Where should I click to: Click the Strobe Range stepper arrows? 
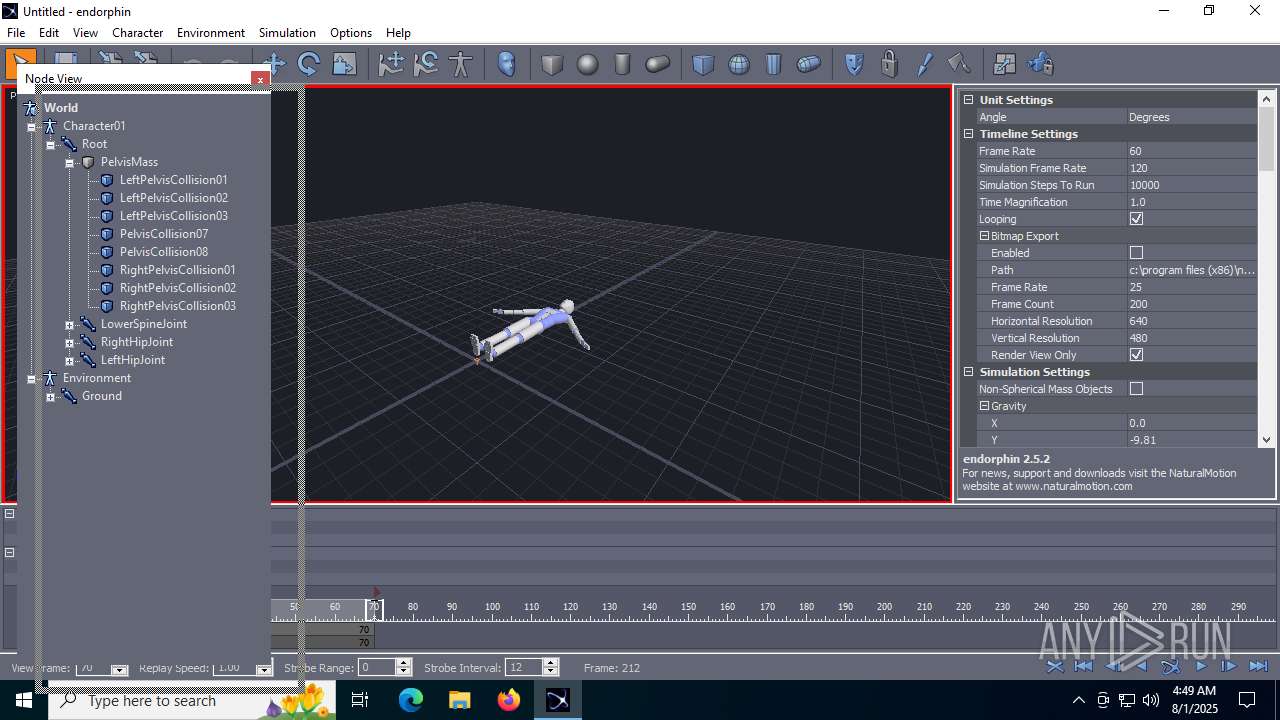[x=404, y=667]
